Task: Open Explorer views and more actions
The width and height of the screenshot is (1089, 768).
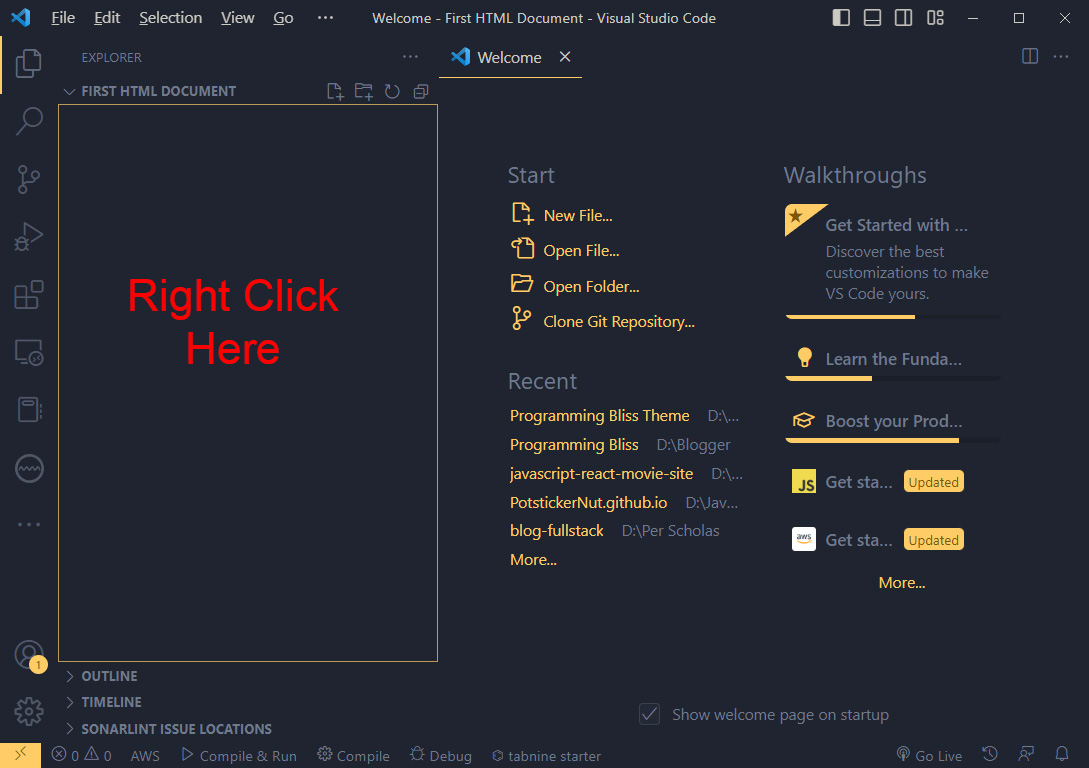Action: pyautogui.click(x=410, y=57)
